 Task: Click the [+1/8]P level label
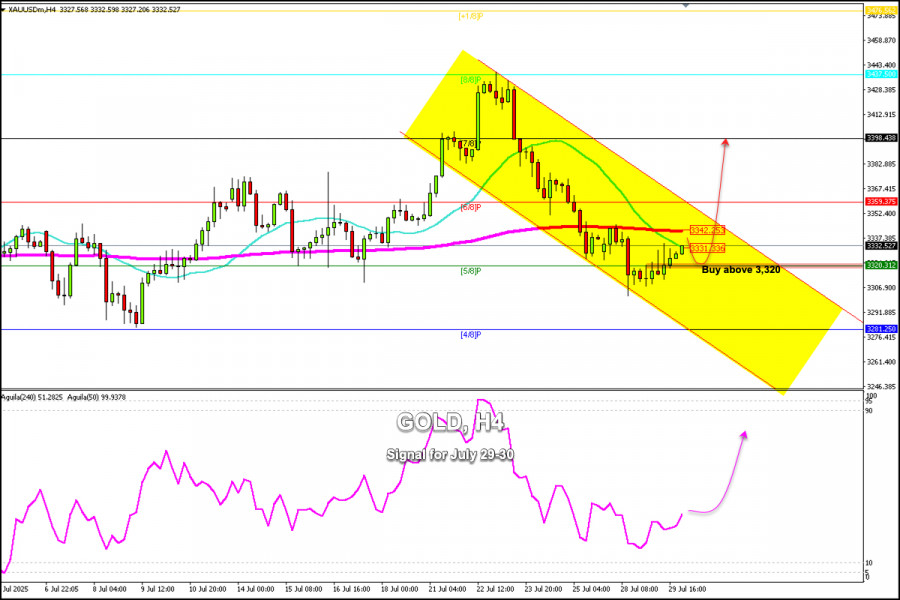470,17
